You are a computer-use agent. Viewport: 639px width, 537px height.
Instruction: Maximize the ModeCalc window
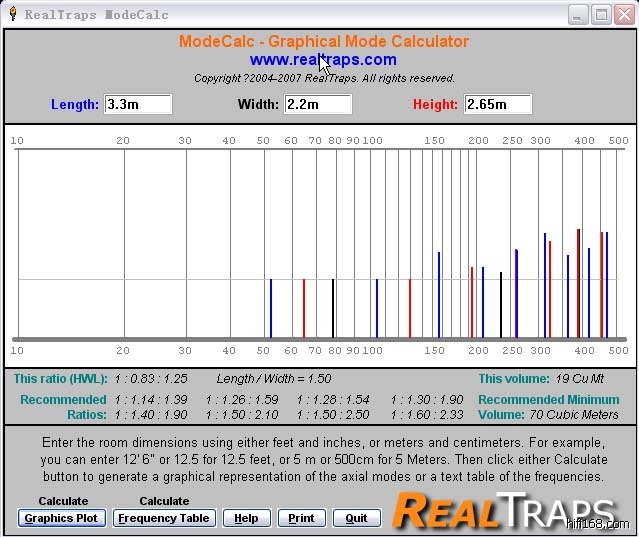coord(601,14)
